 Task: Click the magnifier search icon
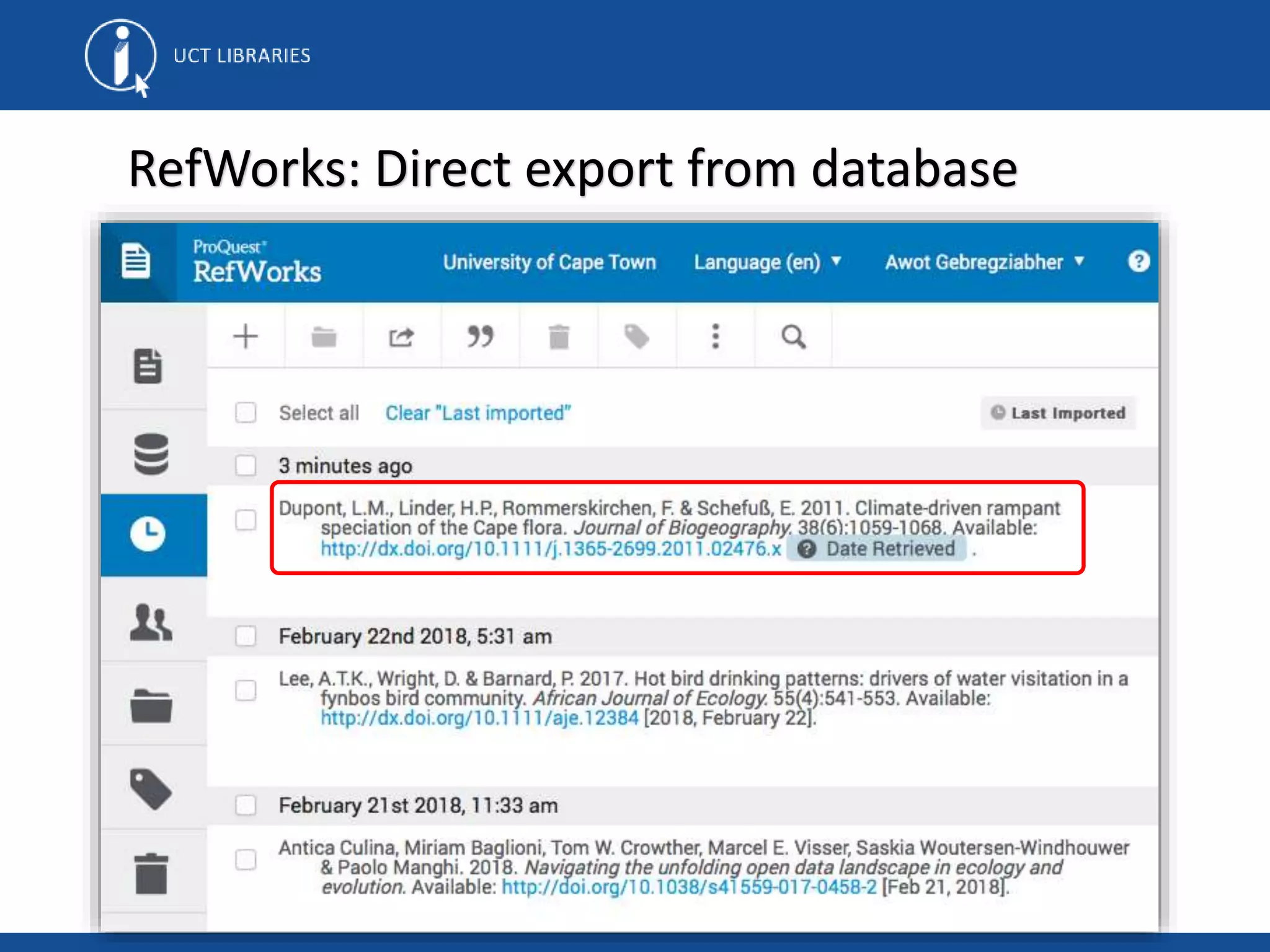pyautogui.click(x=794, y=337)
